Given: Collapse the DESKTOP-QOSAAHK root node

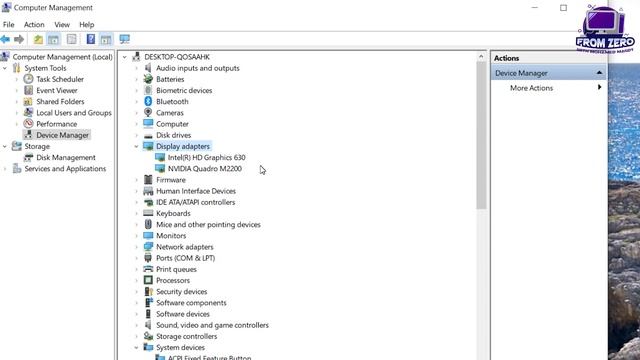Looking at the screenshot, I should click(x=125, y=57).
